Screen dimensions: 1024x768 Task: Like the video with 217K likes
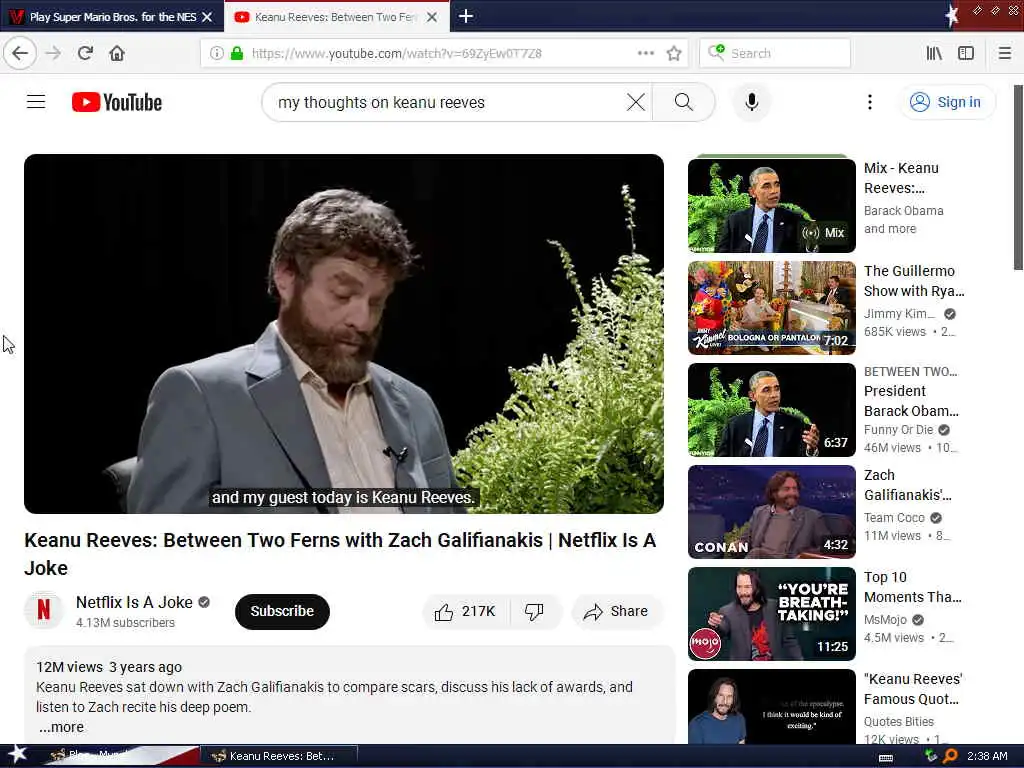tap(466, 611)
